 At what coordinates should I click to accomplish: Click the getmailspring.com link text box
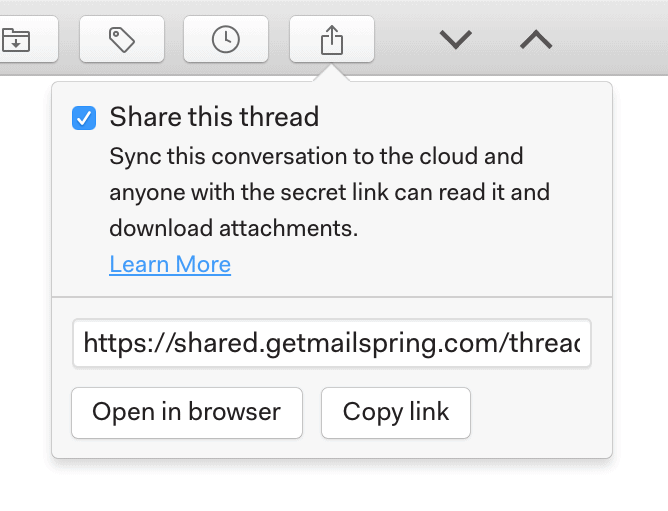[331, 344]
